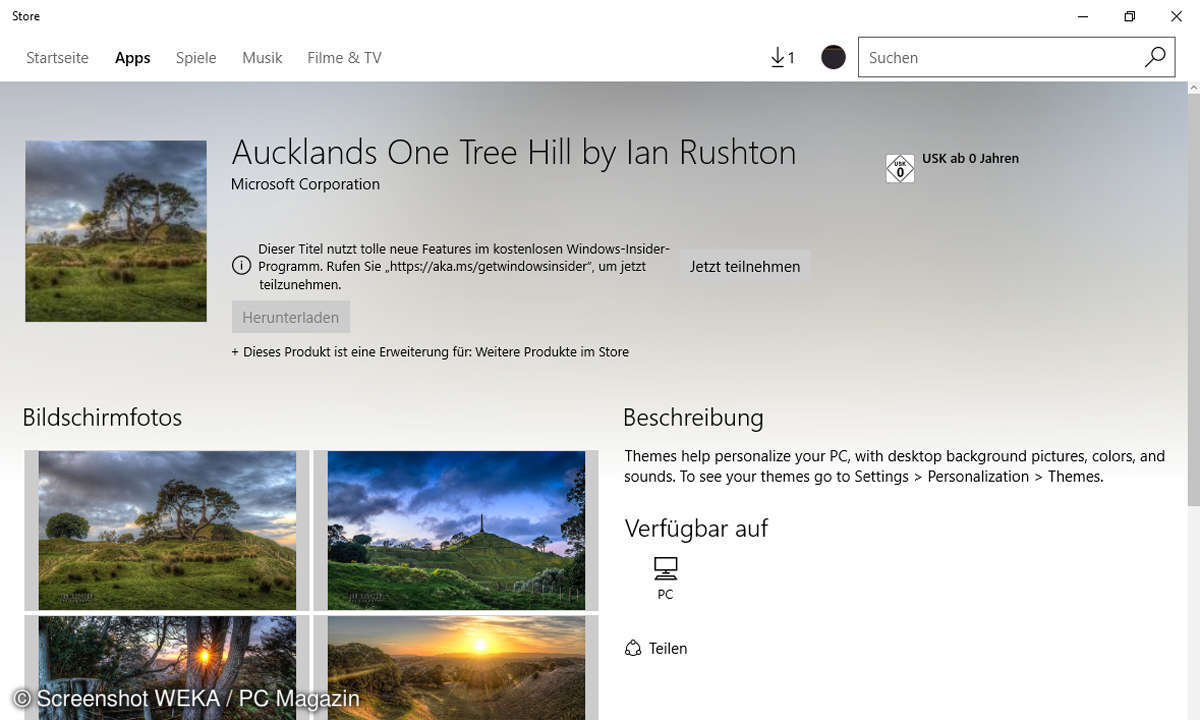Viewport: 1200px width, 720px height.
Task: Click the search magnifier icon
Action: coord(1155,57)
